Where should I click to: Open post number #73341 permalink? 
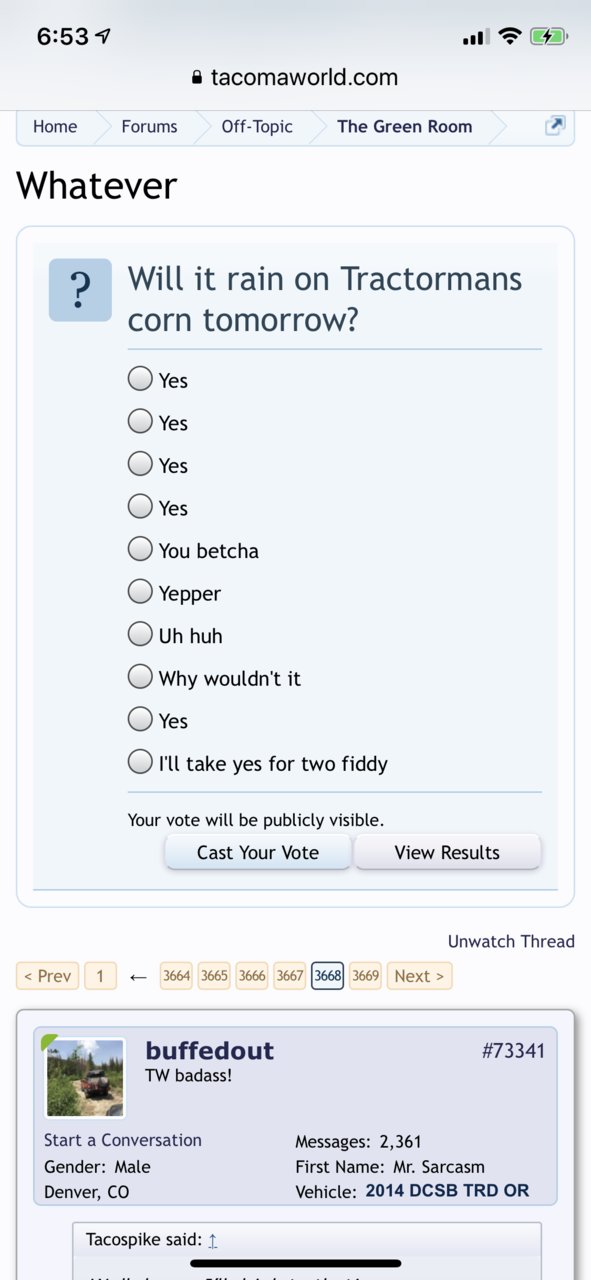(513, 1051)
